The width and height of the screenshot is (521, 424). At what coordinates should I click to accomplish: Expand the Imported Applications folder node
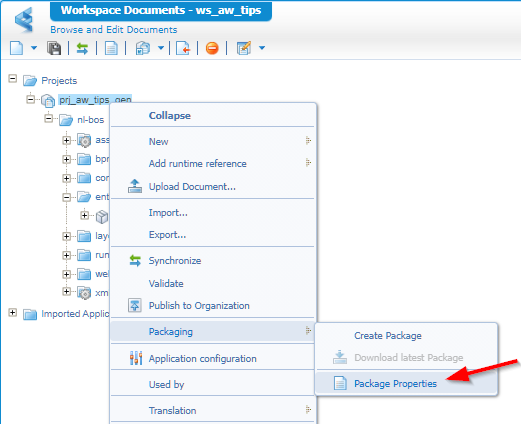[x=13, y=313]
